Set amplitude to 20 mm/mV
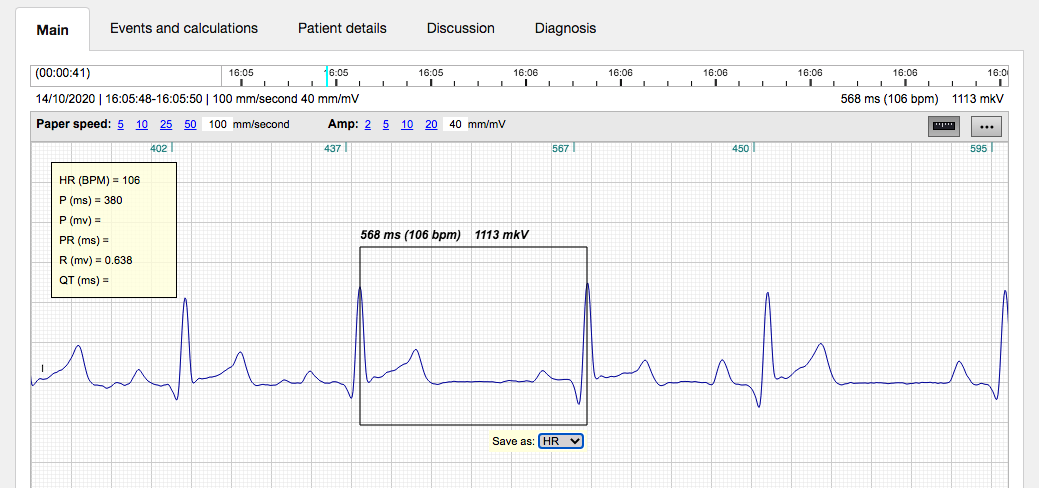The height and width of the screenshot is (488, 1039). [431, 124]
